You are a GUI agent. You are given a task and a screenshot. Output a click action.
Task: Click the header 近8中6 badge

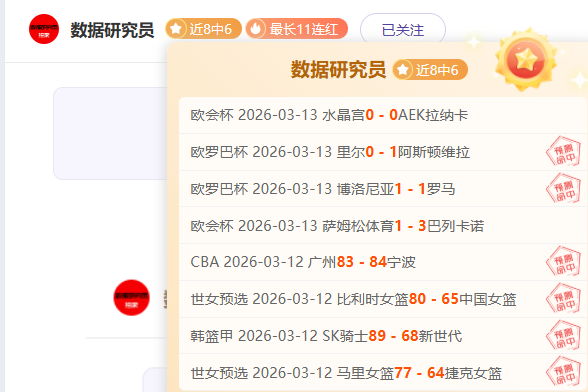point(203,29)
